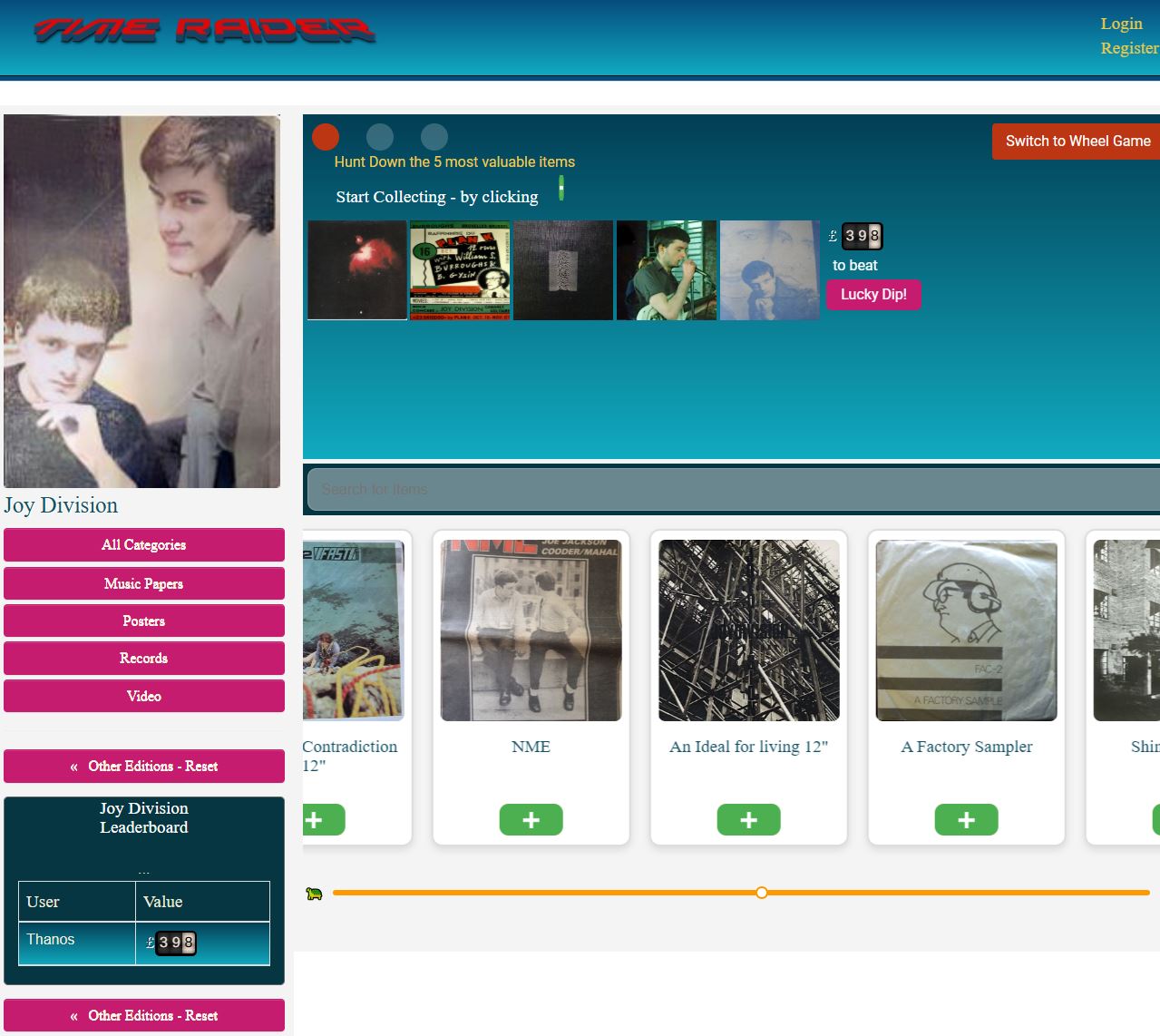Screen dimensions: 1160x1036
Task: Select All Categories
Action: point(144,545)
